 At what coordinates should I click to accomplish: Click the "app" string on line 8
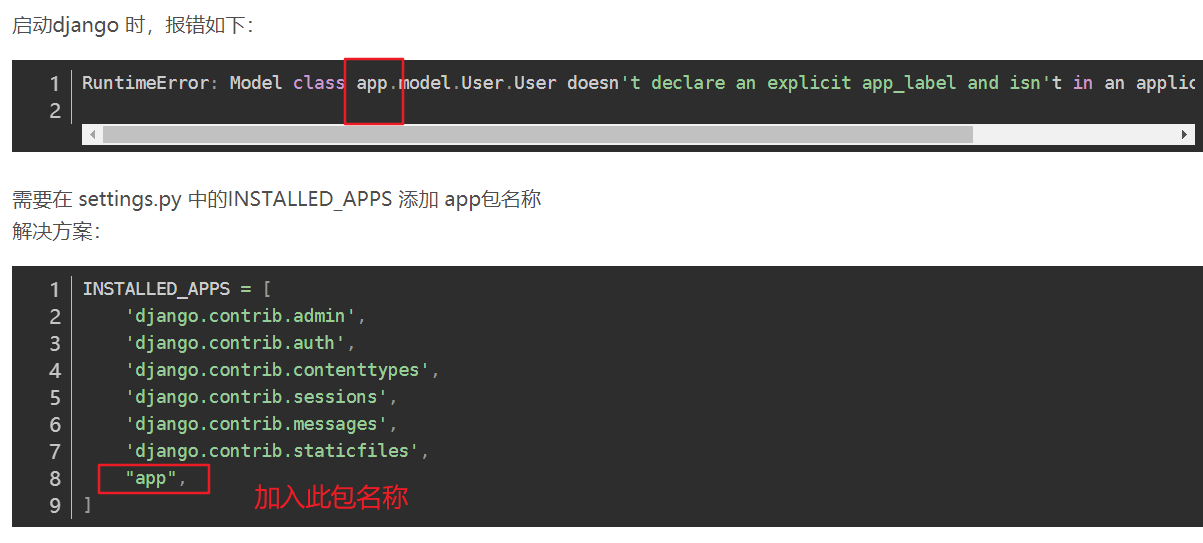(x=150, y=478)
